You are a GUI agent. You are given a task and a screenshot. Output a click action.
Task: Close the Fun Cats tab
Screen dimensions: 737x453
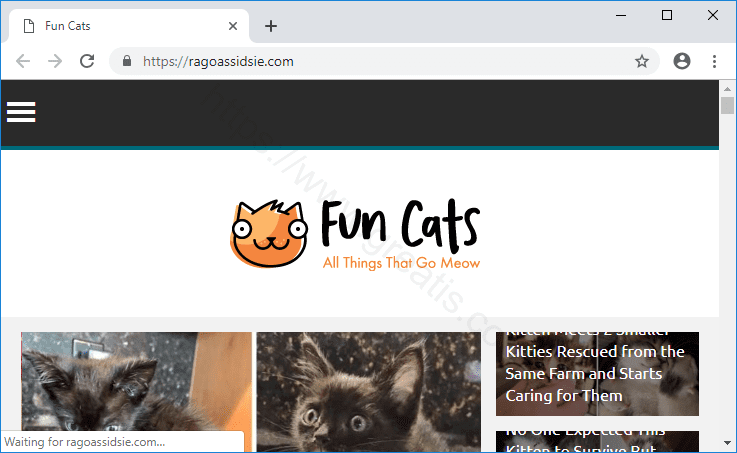[233, 26]
